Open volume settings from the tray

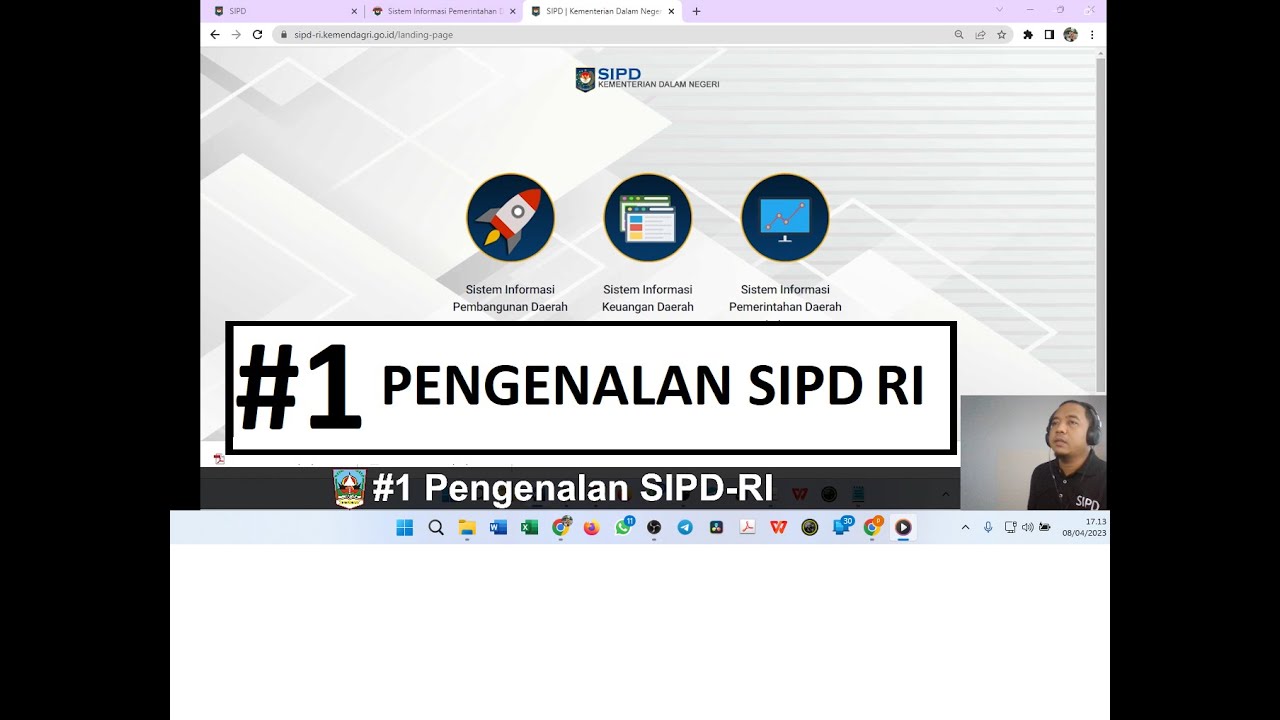(1028, 527)
